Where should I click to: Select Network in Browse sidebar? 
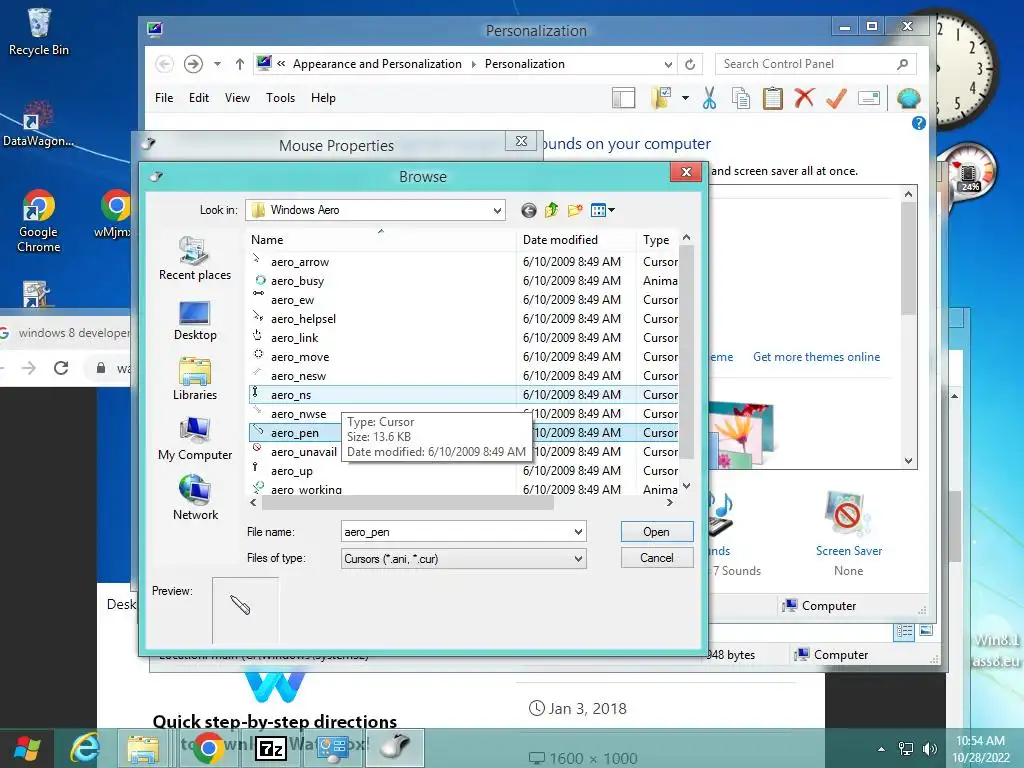click(x=195, y=498)
